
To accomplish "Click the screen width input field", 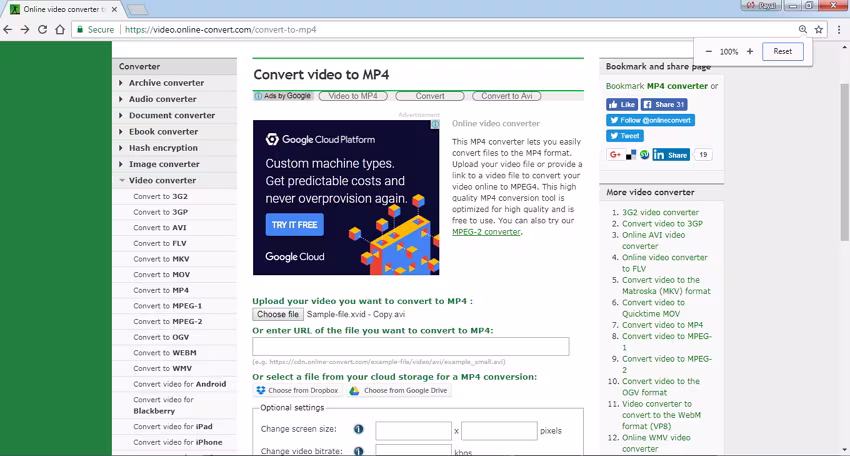I will tap(413, 431).
